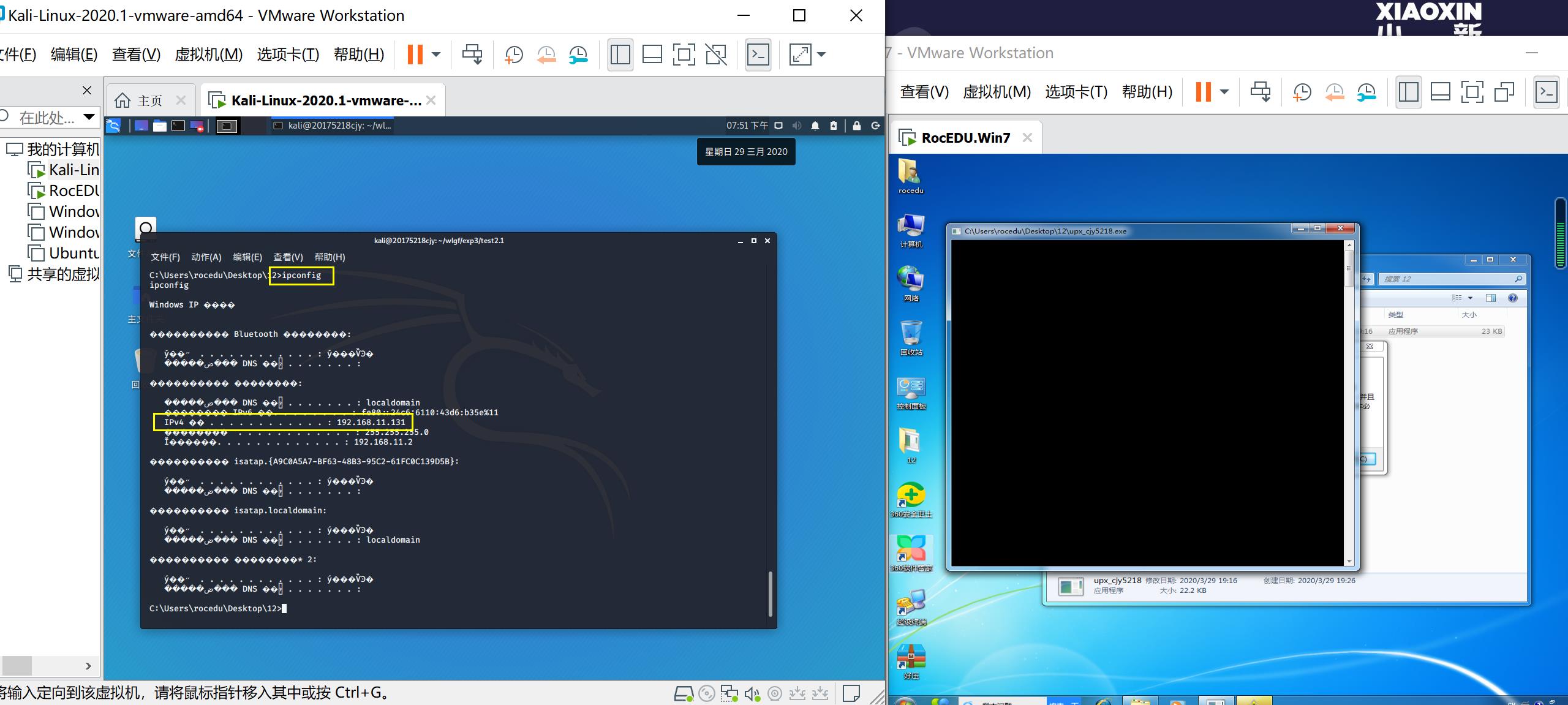
Task: Click the Kali terminal vertical scrollbar thumb
Action: point(771,594)
